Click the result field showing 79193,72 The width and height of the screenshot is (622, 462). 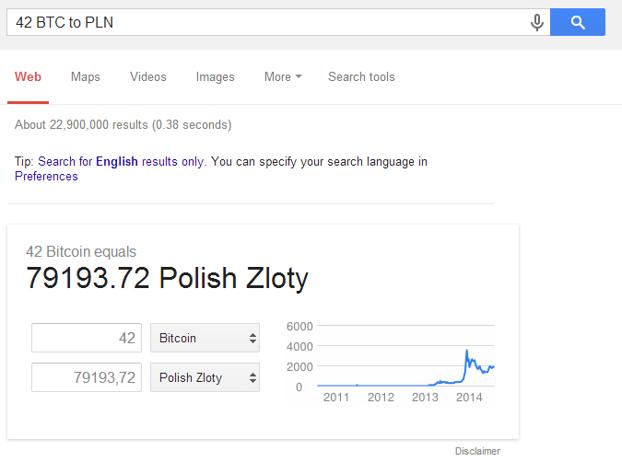click(x=86, y=377)
